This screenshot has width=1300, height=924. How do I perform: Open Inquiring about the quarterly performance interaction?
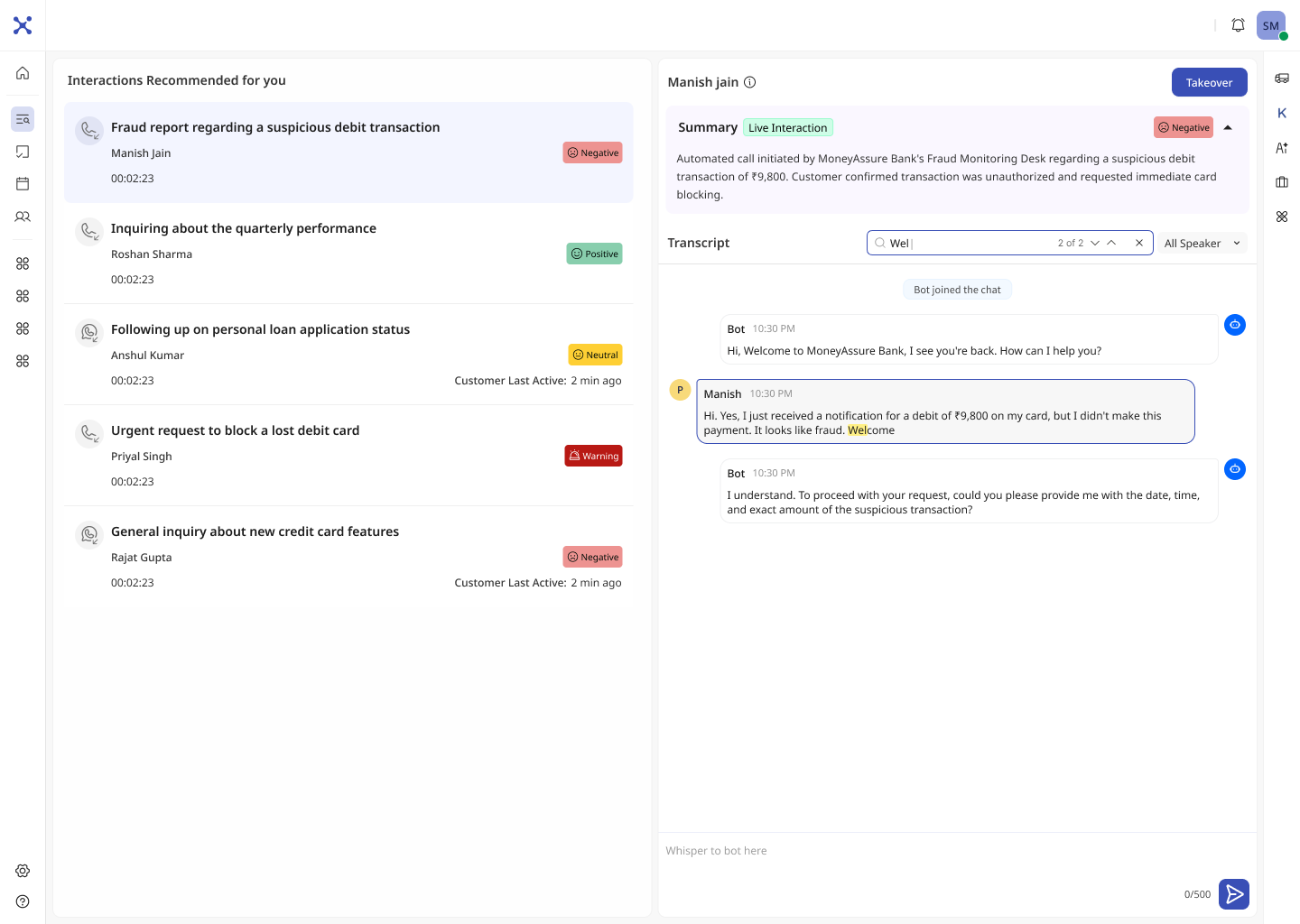tap(348, 254)
